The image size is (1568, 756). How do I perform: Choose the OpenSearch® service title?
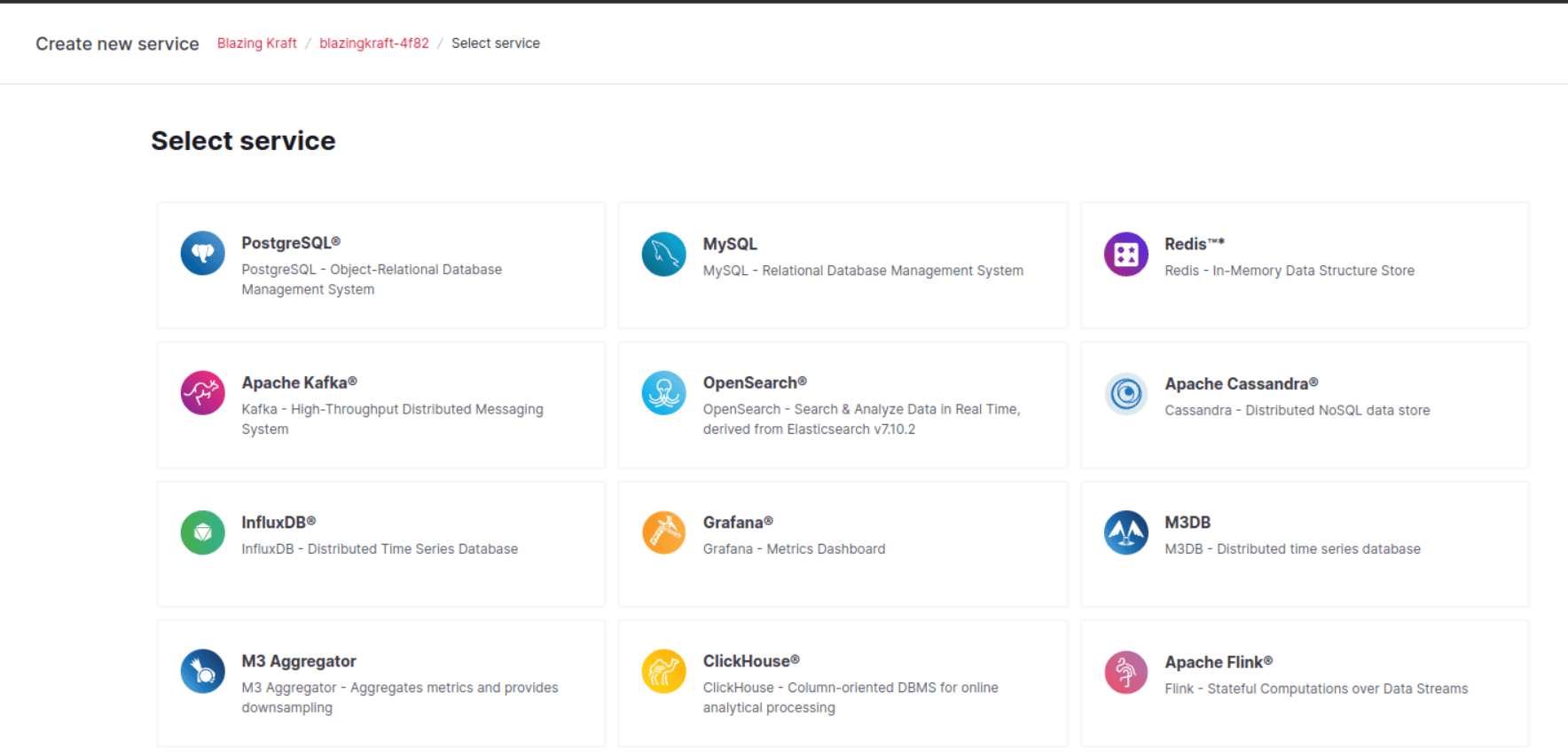tap(755, 382)
